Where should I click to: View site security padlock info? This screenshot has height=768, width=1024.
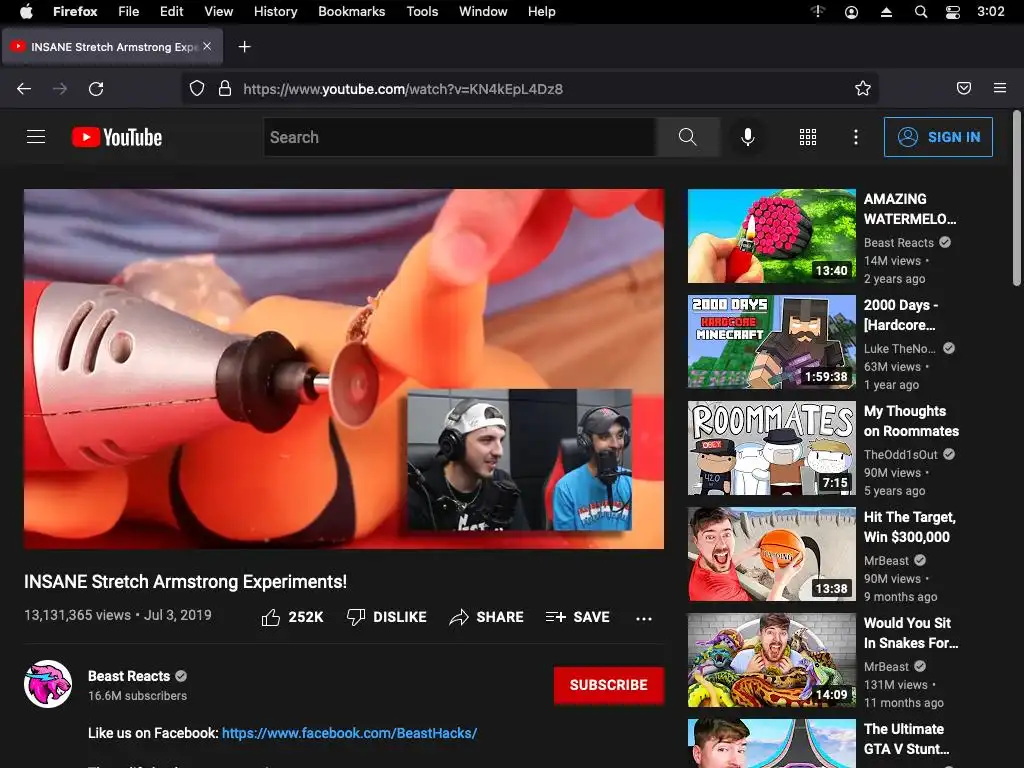[x=225, y=88]
